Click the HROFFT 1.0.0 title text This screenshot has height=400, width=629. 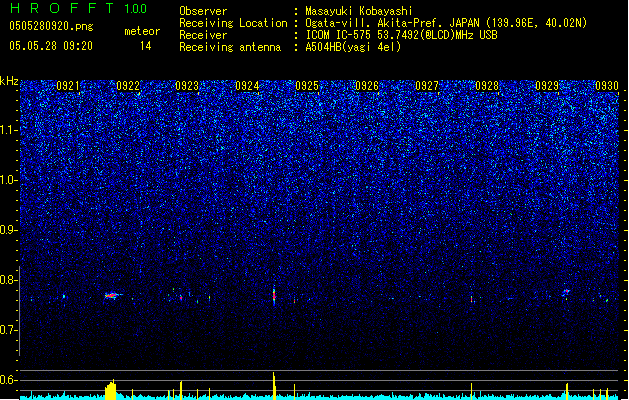click(x=79, y=8)
